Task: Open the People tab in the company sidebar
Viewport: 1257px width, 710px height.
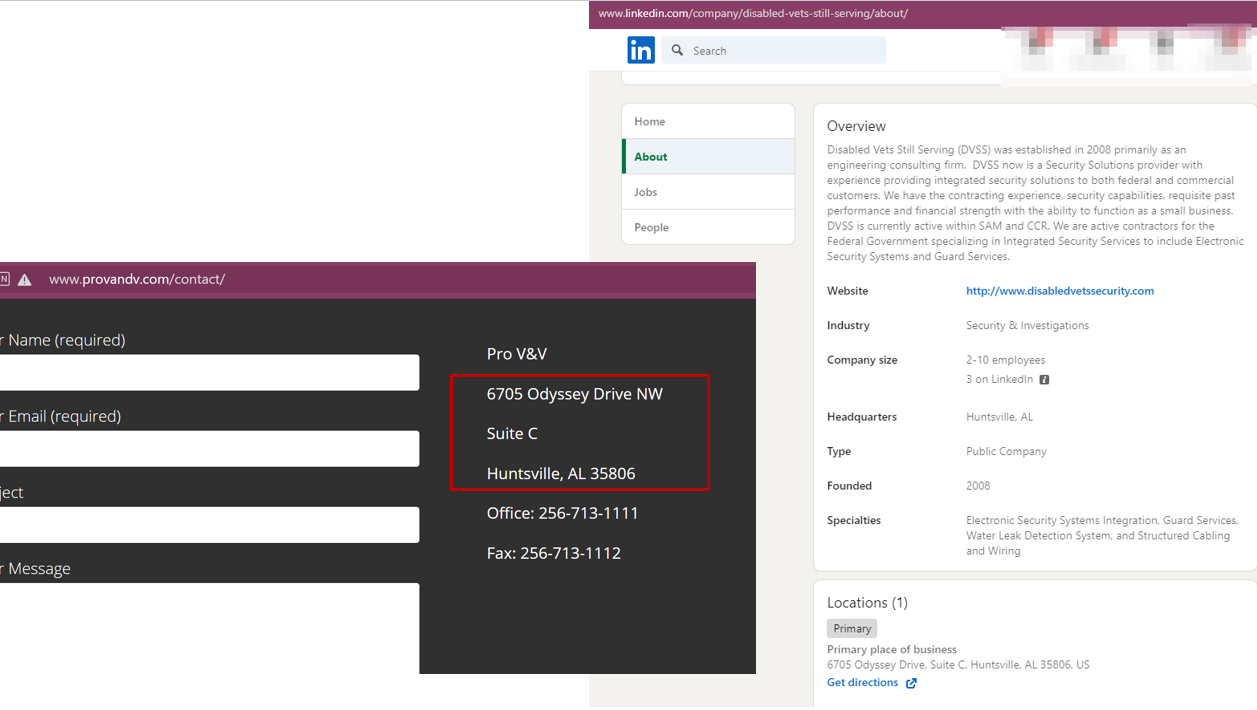Action: pyautogui.click(x=708, y=227)
